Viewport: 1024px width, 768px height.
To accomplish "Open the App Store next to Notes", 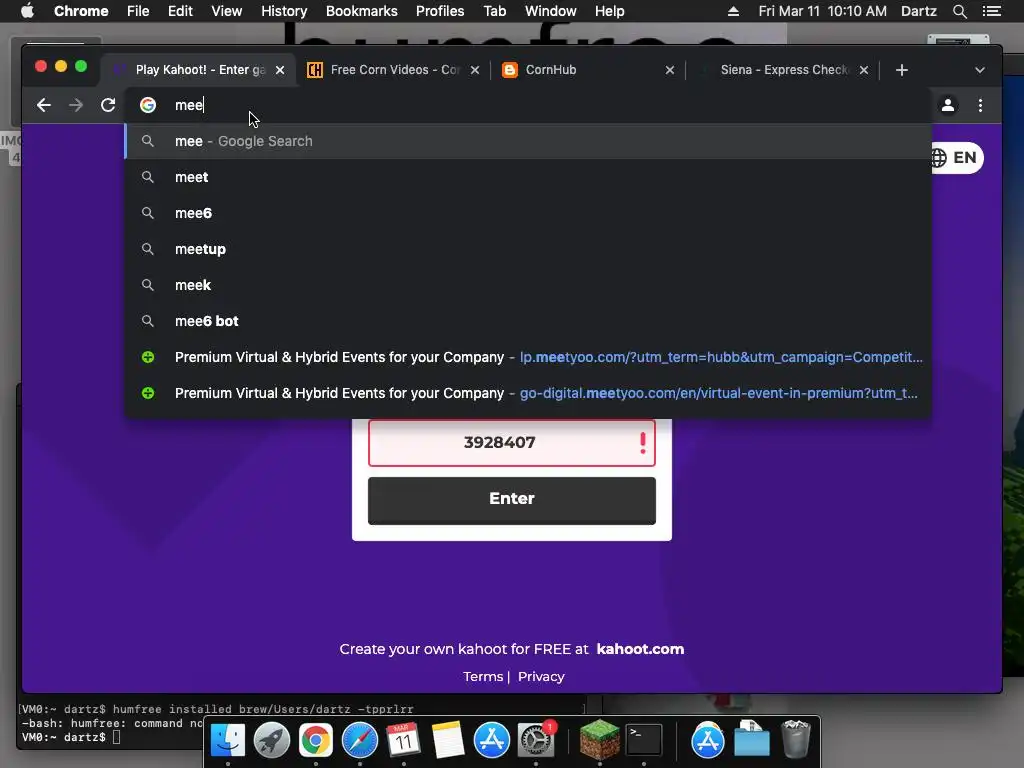I will pyautogui.click(x=491, y=741).
